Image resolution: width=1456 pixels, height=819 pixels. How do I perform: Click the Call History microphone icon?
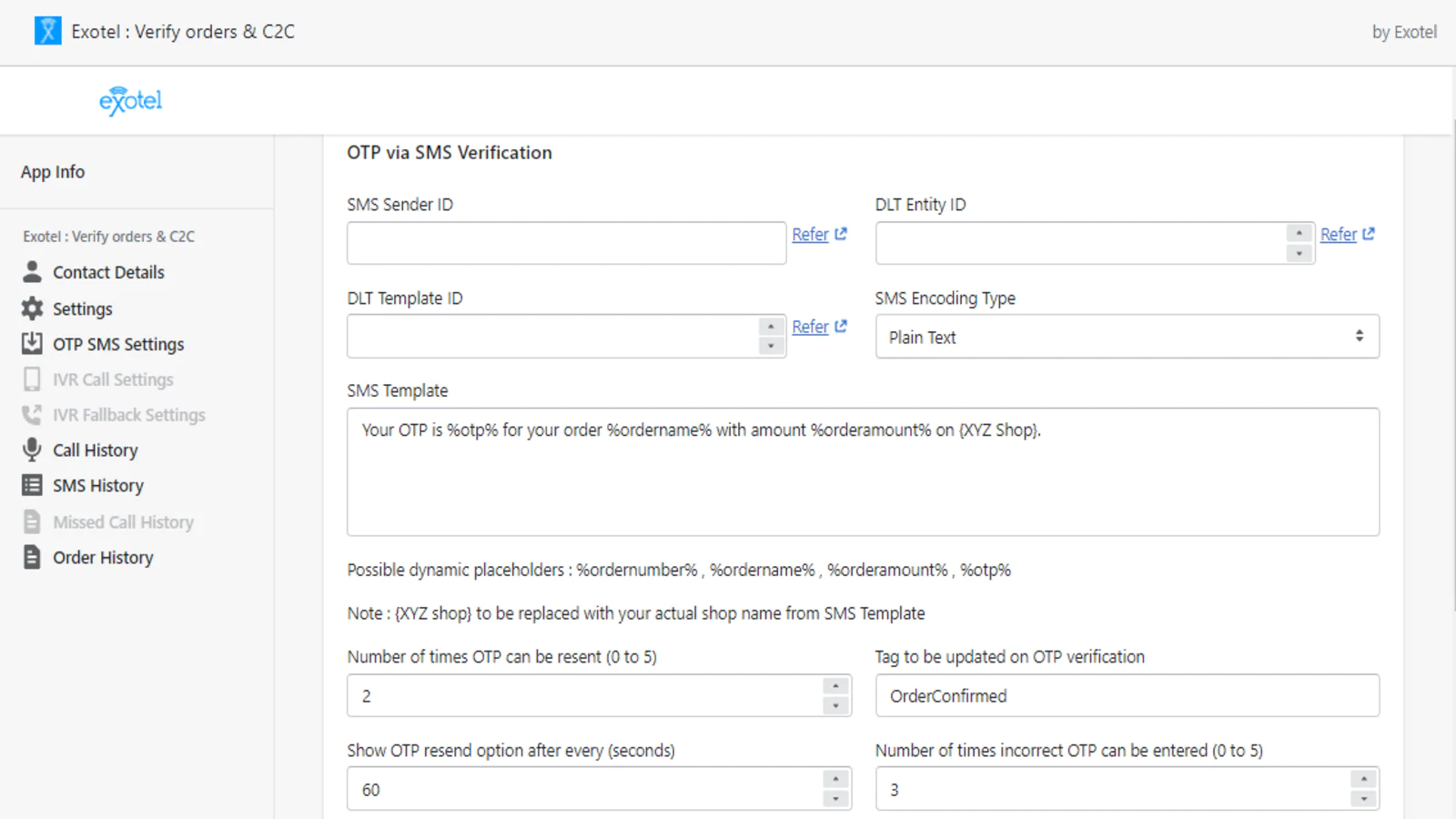pos(32,450)
